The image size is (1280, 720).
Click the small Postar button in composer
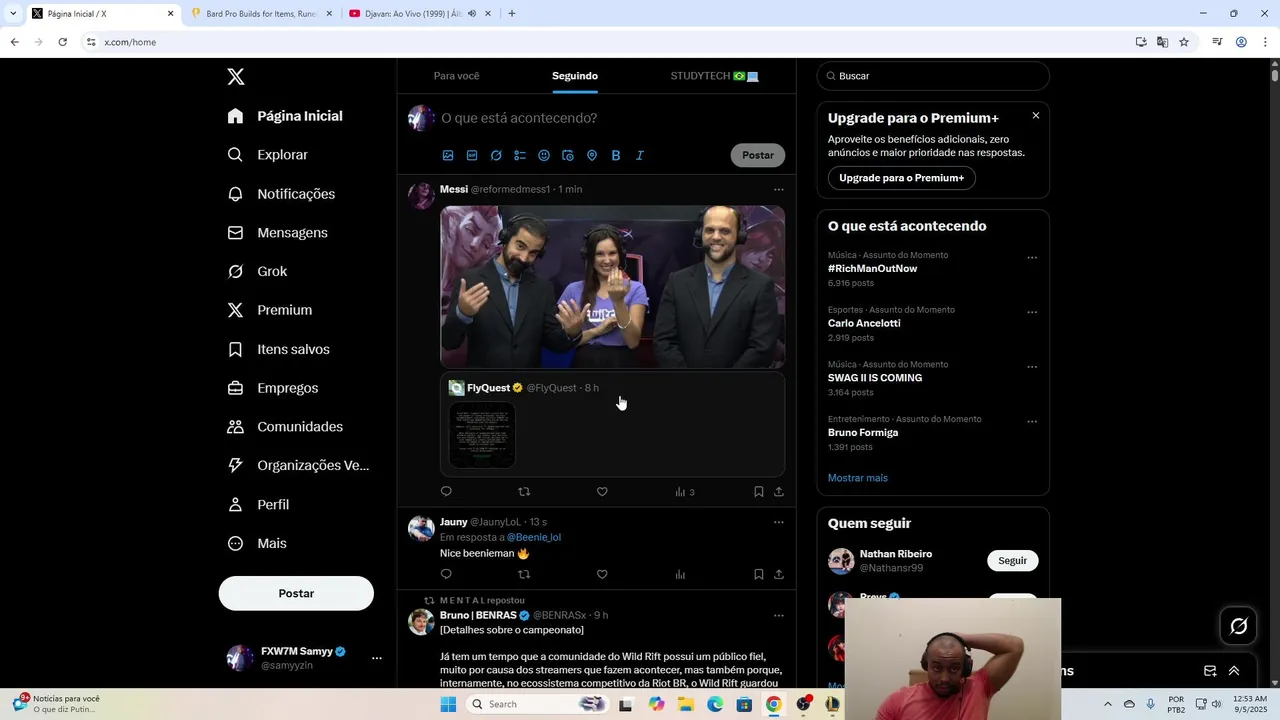(x=758, y=155)
